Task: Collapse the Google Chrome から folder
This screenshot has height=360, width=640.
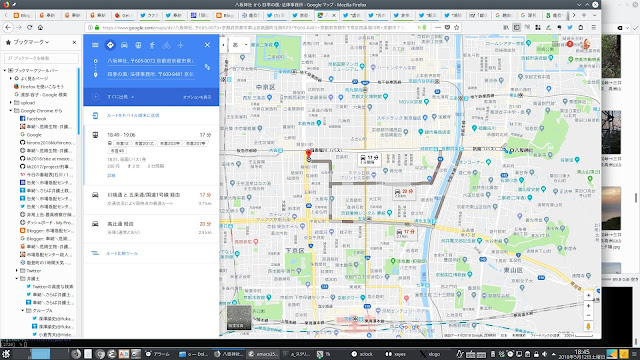Action: (11, 111)
